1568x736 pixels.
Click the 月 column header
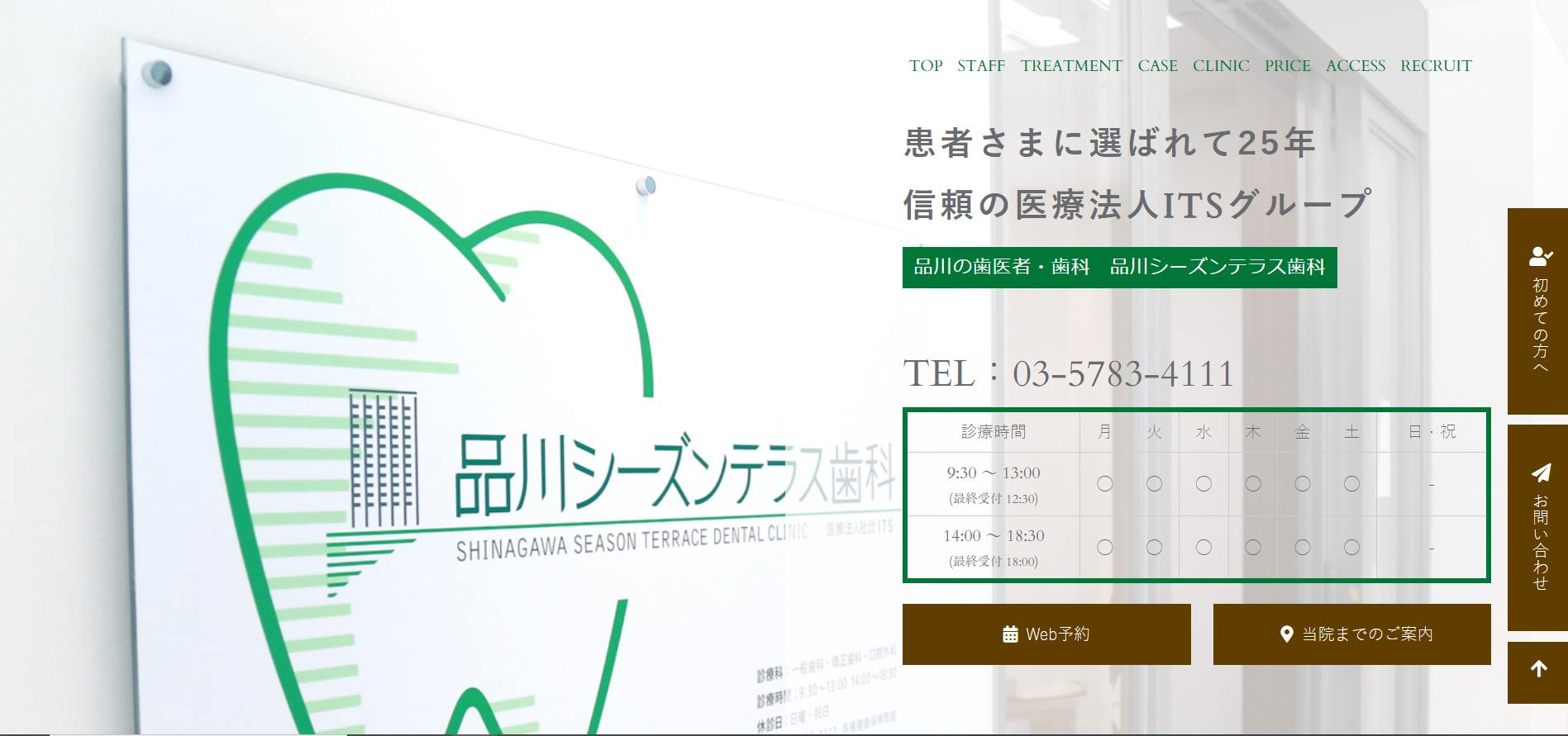1104,432
